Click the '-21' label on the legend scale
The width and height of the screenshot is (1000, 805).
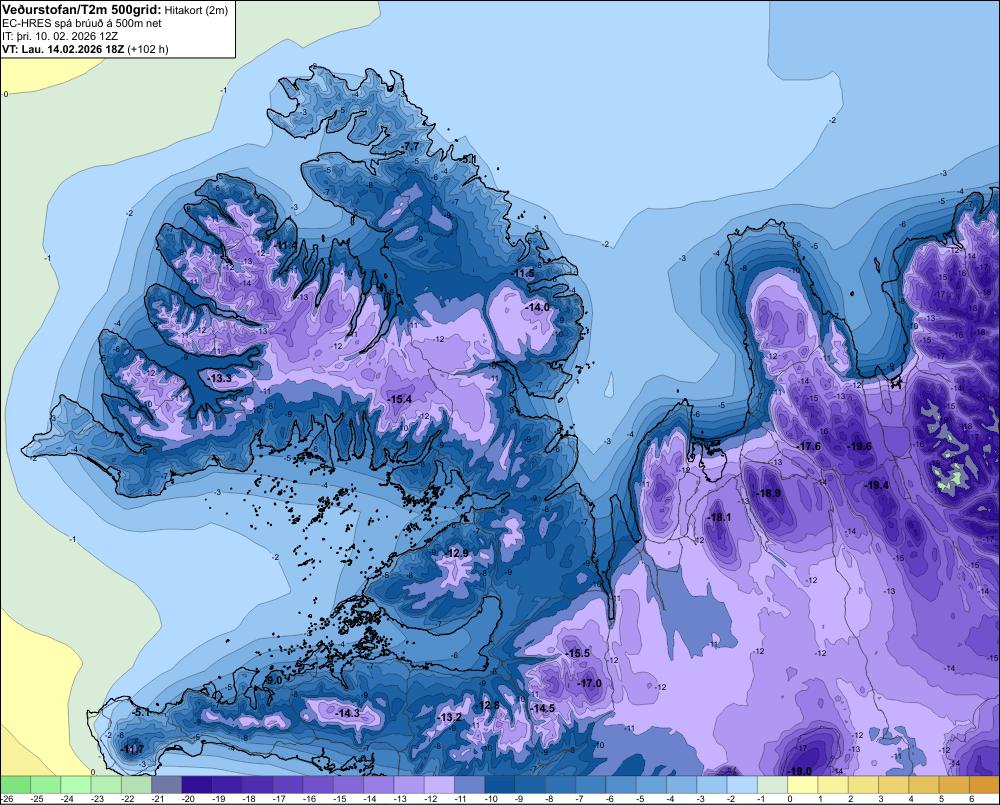point(158,799)
